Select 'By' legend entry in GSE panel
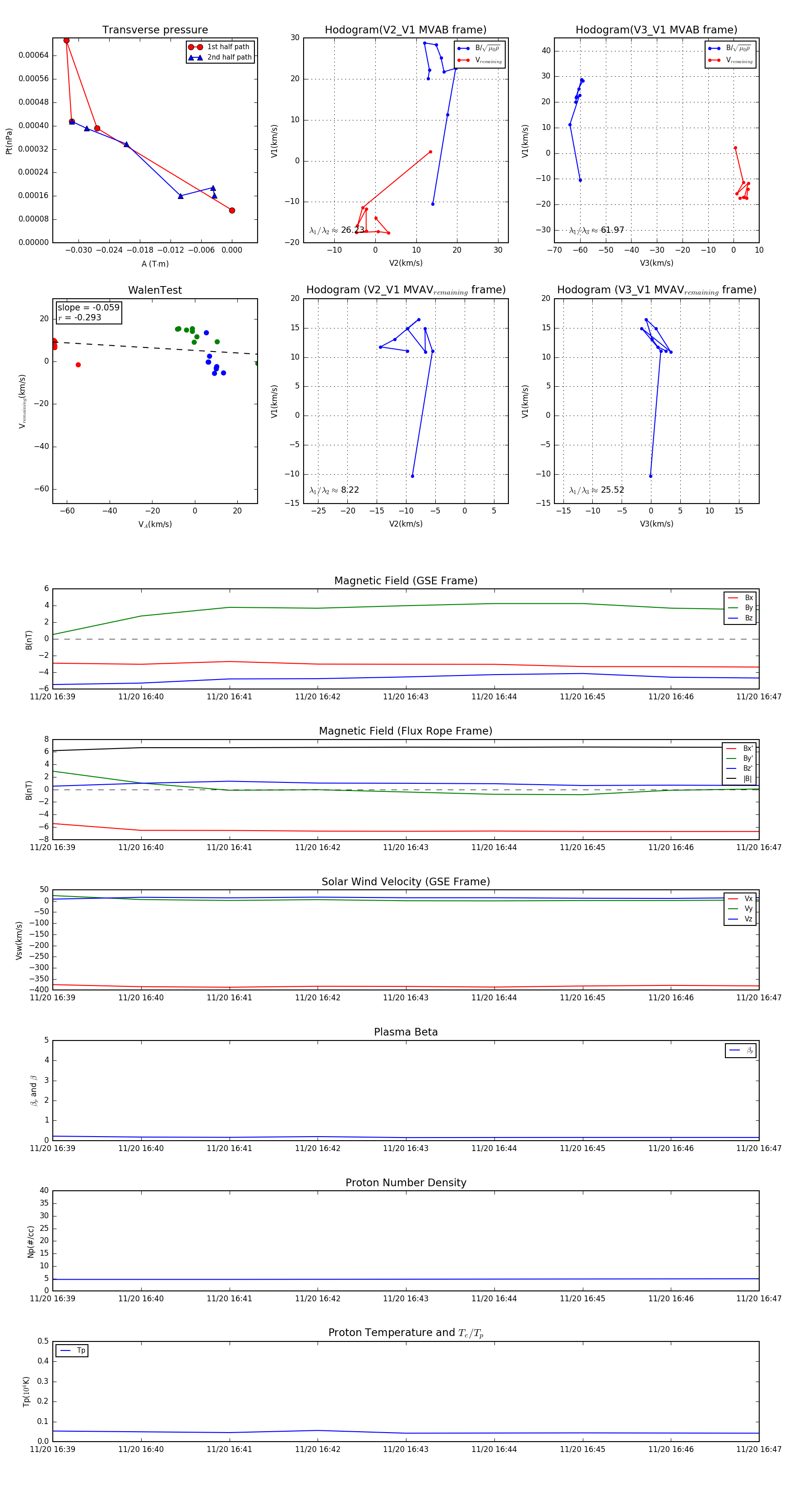The image size is (812, 1489). [740, 607]
